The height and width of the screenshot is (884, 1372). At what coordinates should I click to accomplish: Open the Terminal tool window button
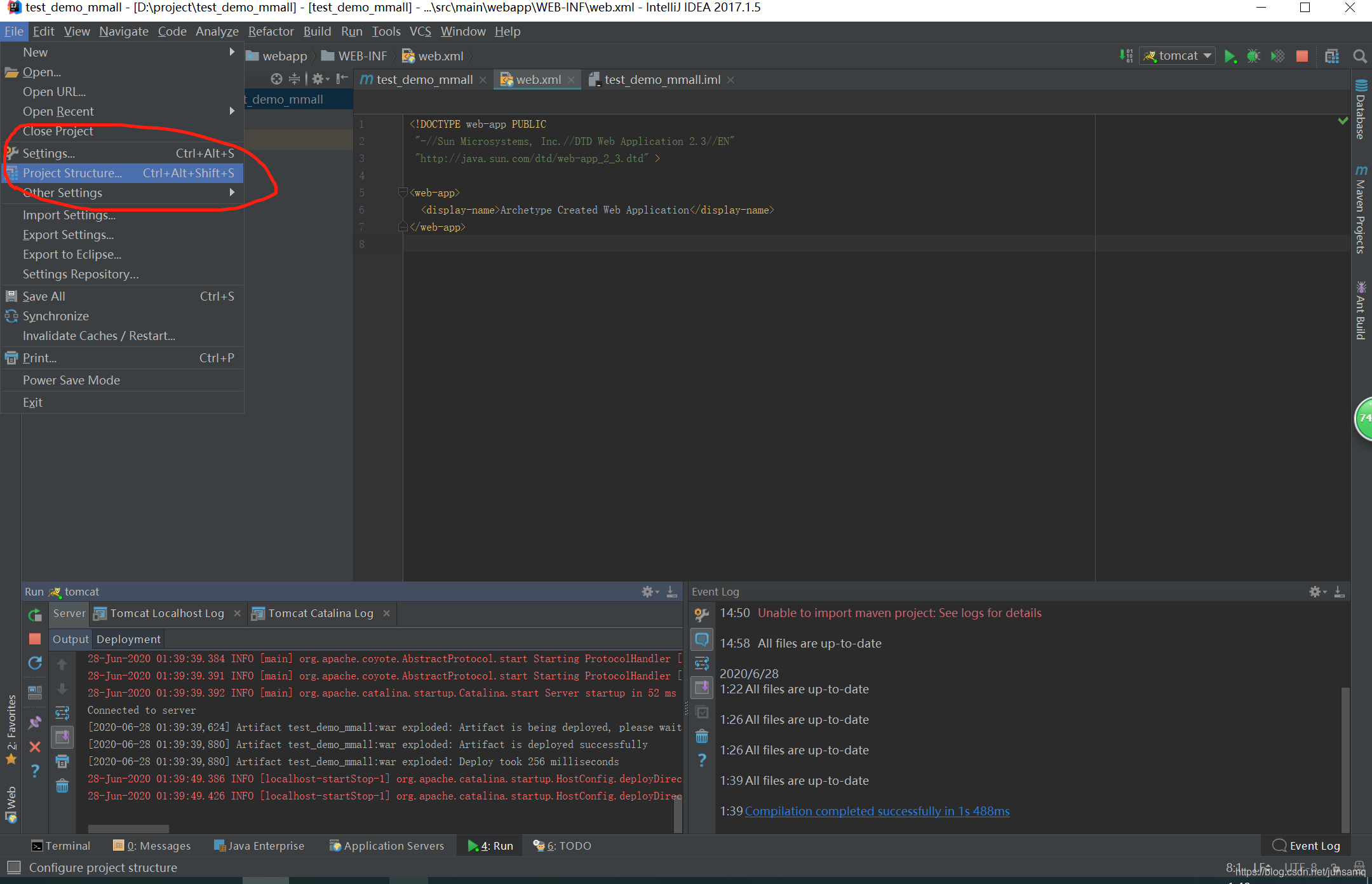[x=61, y=846]
